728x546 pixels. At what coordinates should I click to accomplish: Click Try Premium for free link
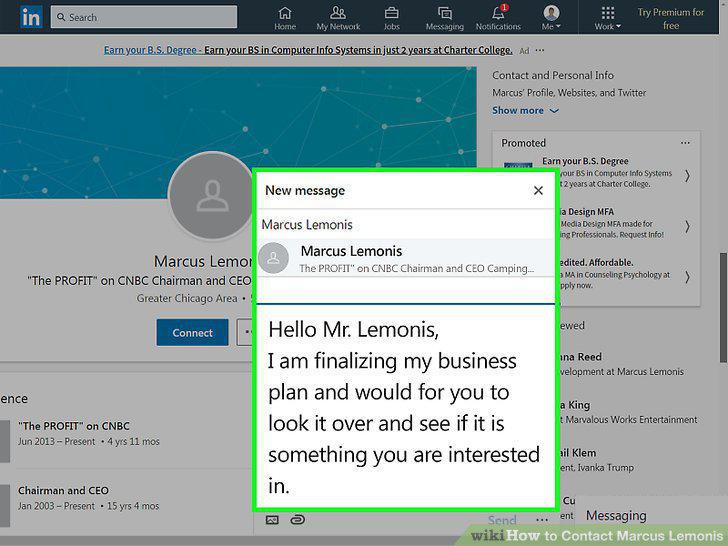[670, 19]
